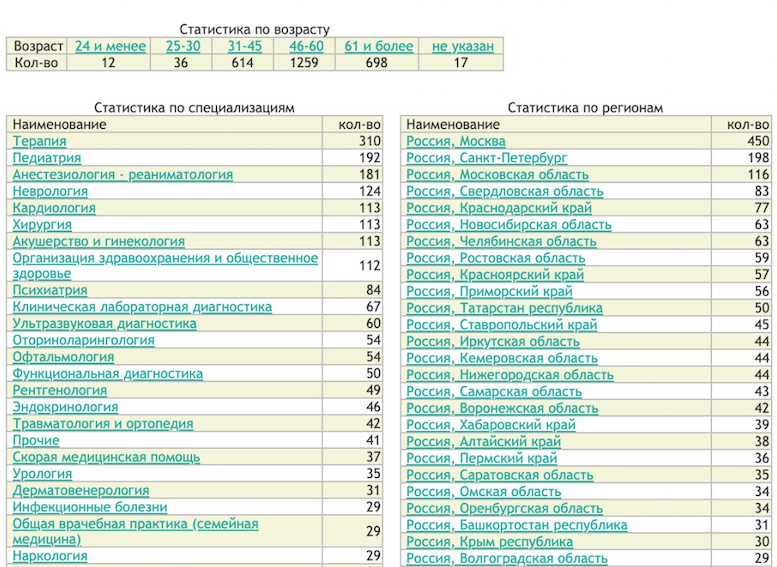This screenshot has width=777, height=567.
Task: Click 'Акушерство и гинекология' link
Action: 99,241
